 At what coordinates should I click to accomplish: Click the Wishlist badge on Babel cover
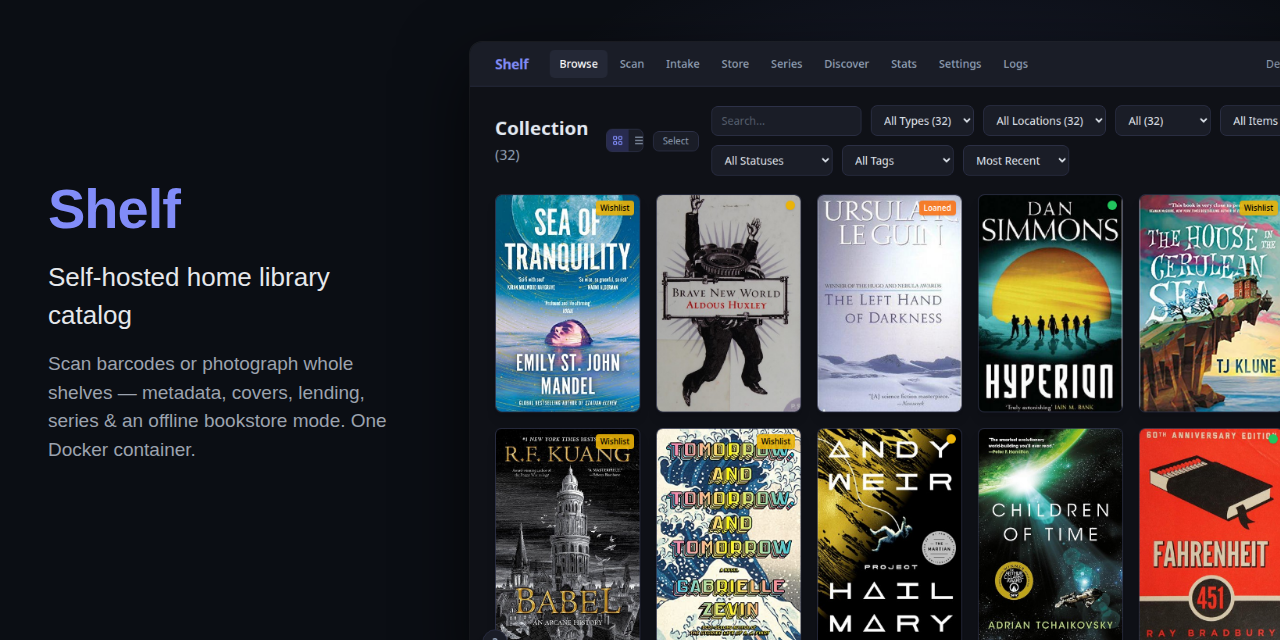click(615, 441)
